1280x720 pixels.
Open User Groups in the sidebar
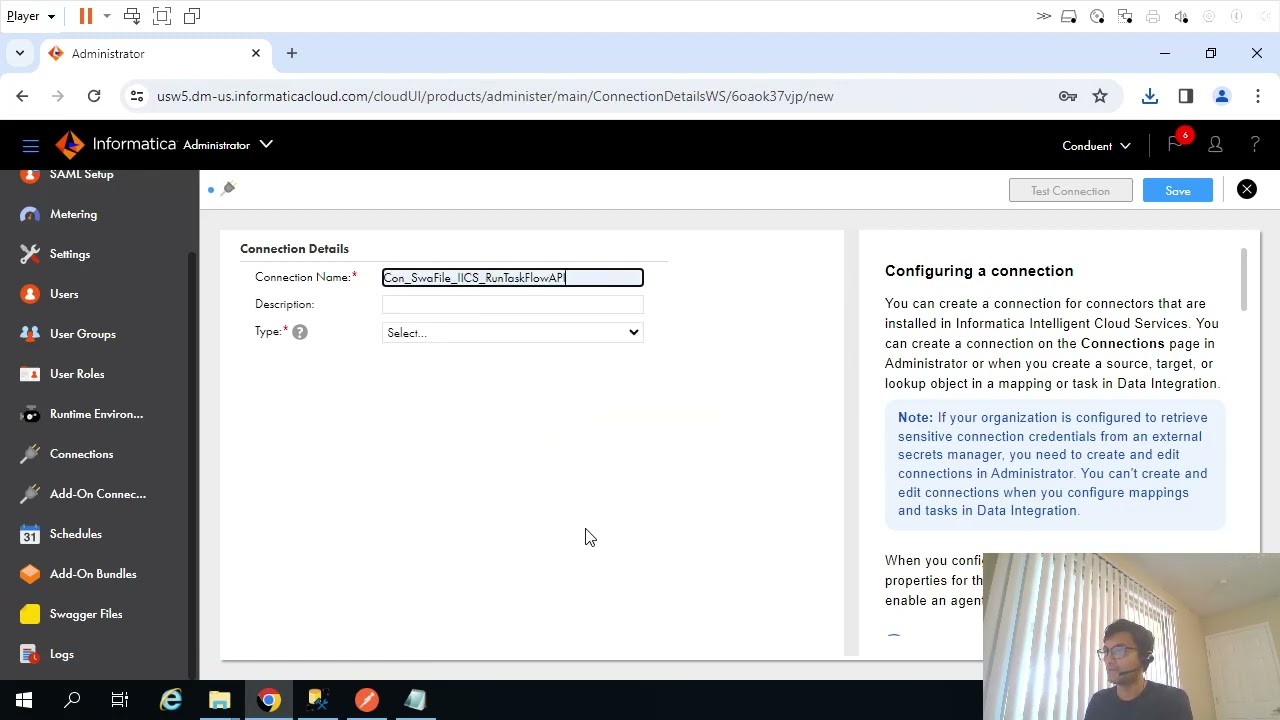(82, 334)
